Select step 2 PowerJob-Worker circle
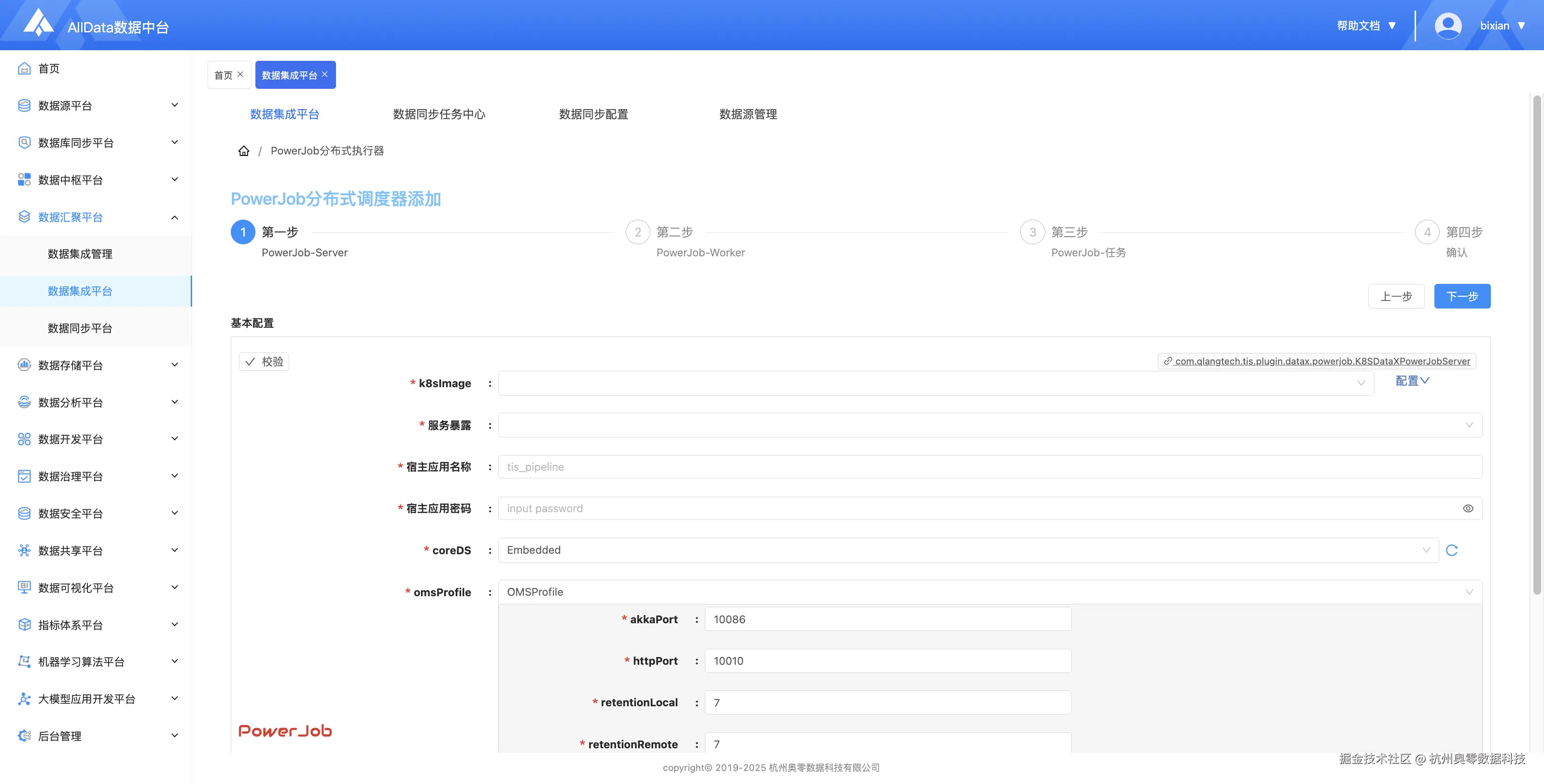 click(638, 232)
